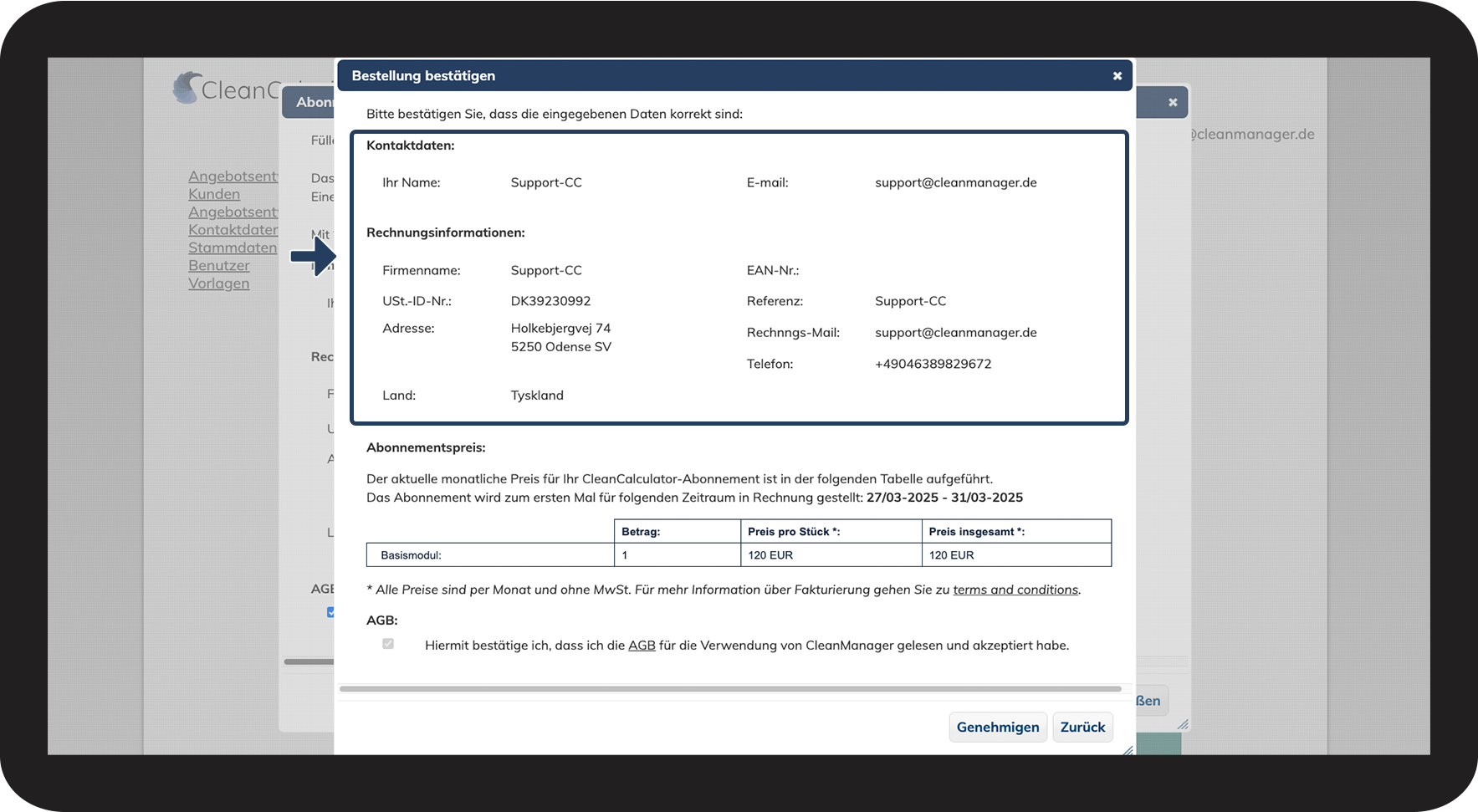1478x812 pixels.
Task: Open the terms and conditions link
Action: click(1015, 590)
